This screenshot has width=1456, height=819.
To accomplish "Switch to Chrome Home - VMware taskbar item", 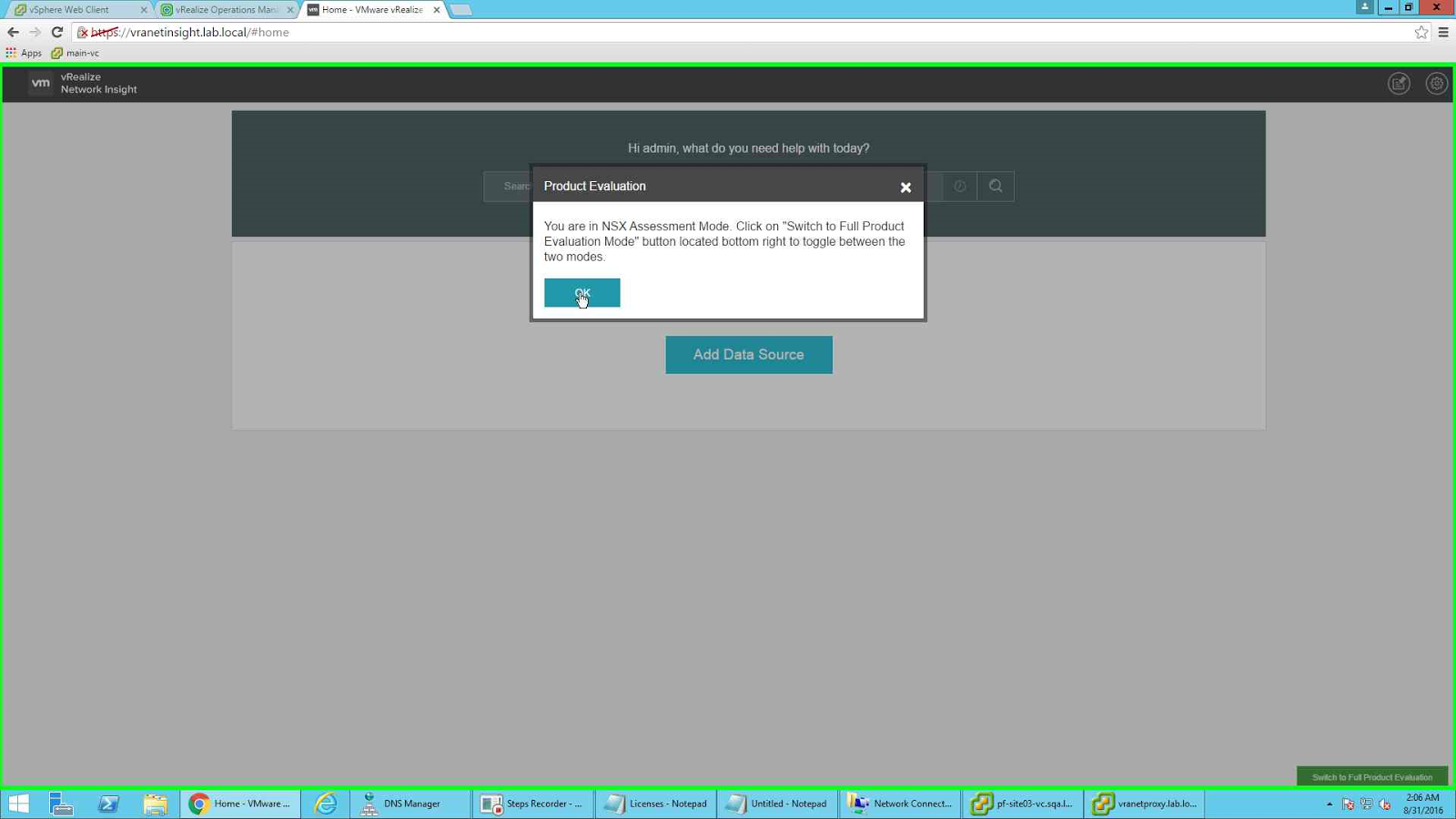I will click(x=240, y=804).
